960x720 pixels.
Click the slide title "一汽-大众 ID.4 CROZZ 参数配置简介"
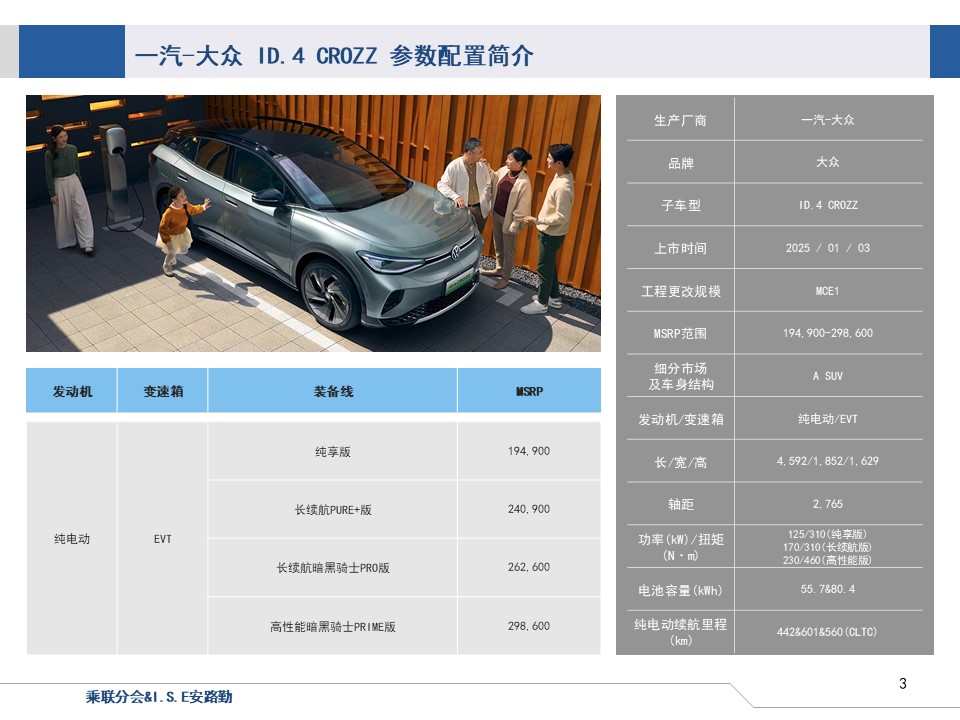coord(334,56)
